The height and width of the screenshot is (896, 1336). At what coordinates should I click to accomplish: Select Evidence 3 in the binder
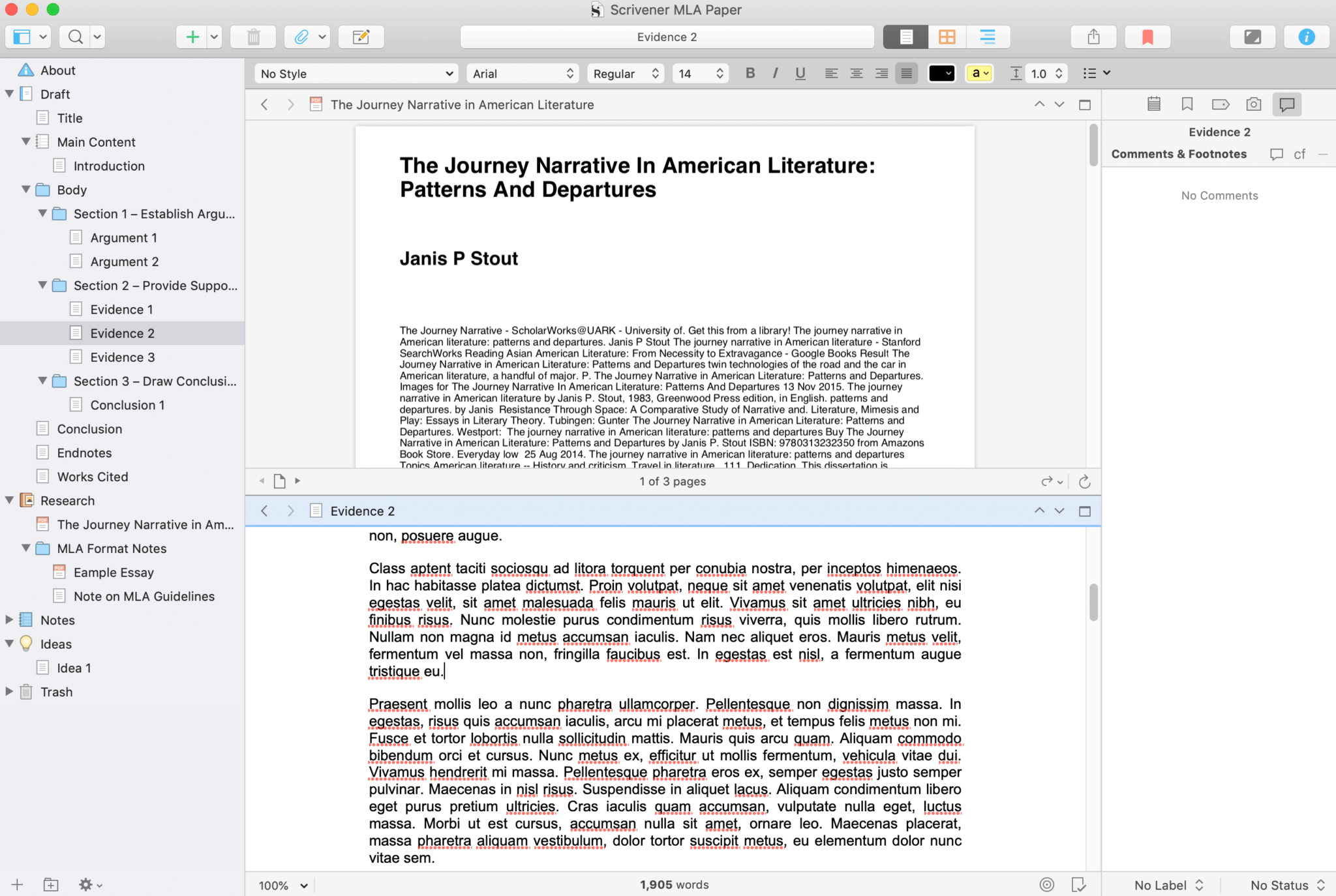point(122,357)
